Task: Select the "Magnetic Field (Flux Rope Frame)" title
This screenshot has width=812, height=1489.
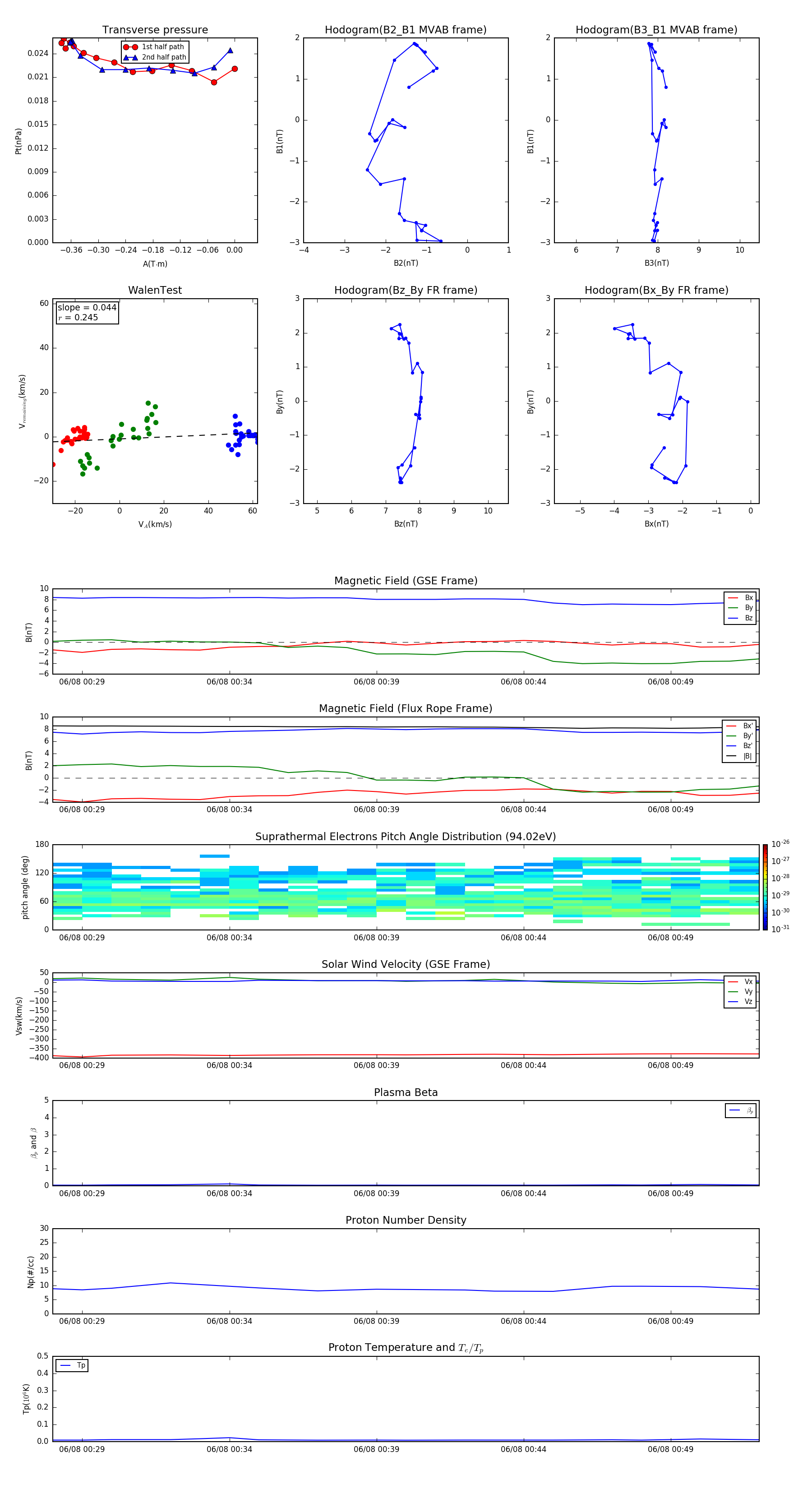Action: click(x=406, y=709)
